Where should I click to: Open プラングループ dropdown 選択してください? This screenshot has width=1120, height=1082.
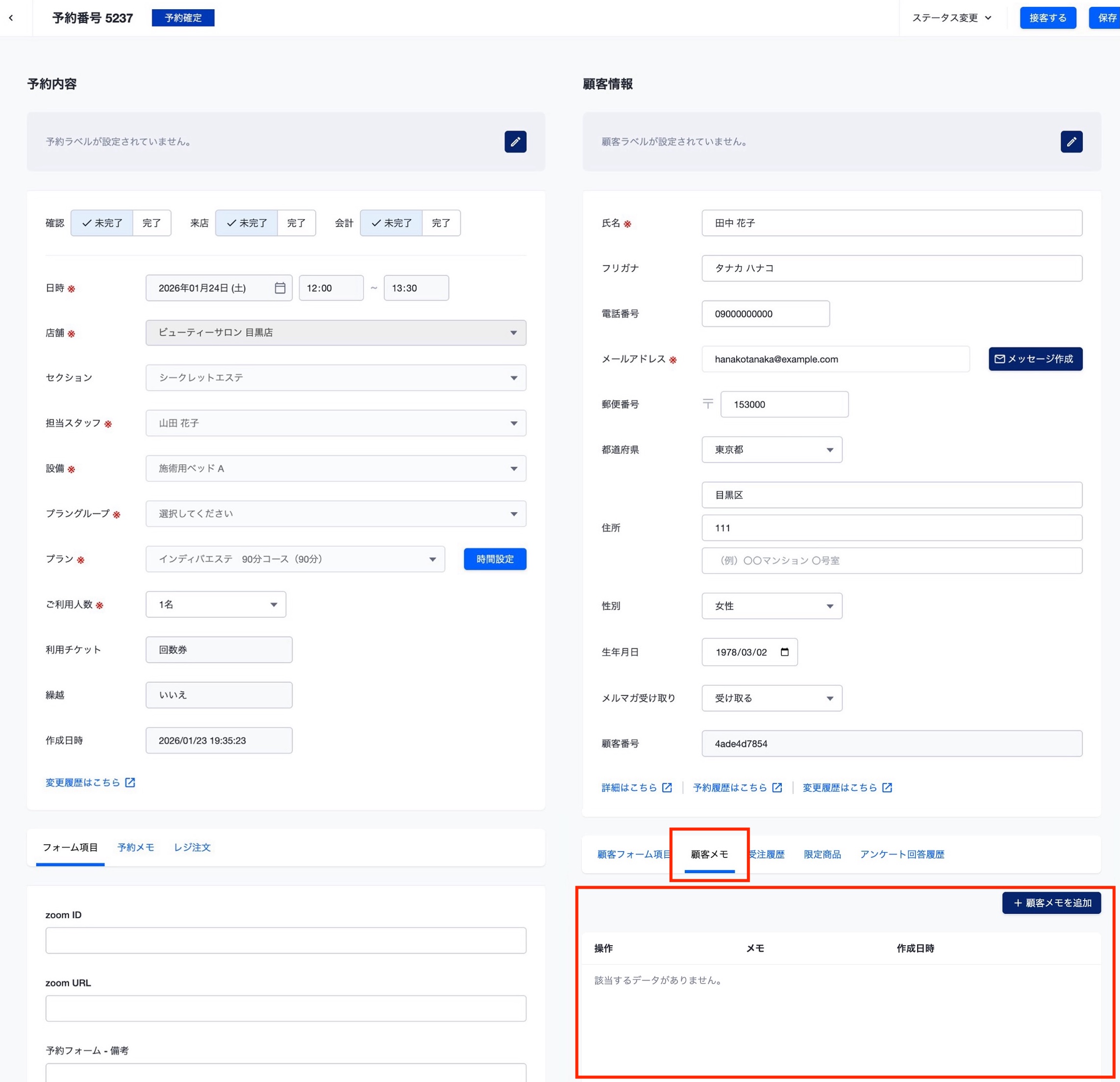click(x=336, y=513)
